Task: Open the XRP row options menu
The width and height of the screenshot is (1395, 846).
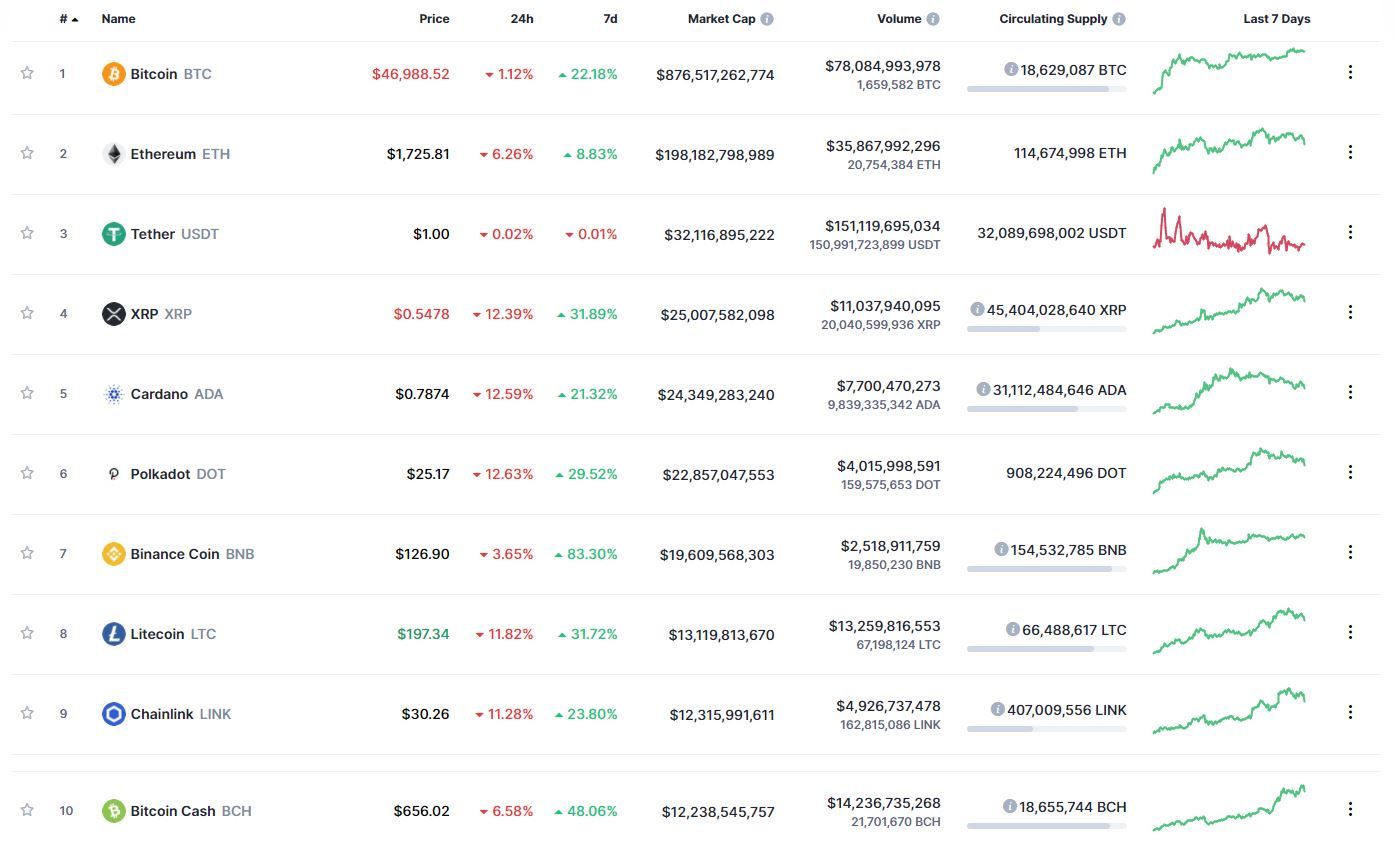Action: 1350,312
